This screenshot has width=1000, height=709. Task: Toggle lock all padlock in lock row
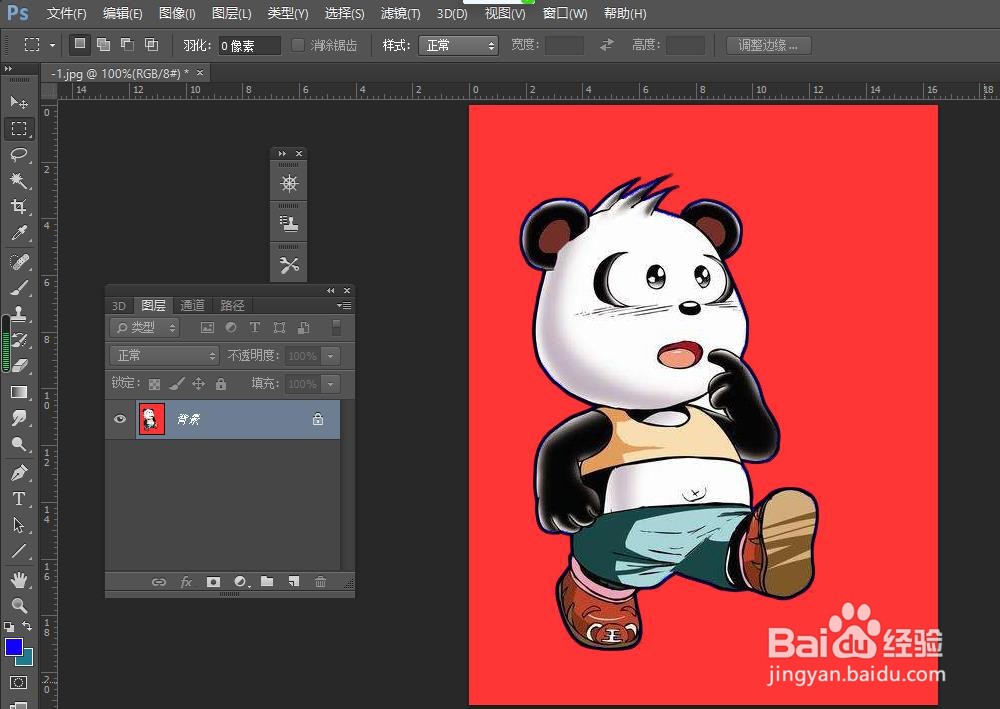221,384
